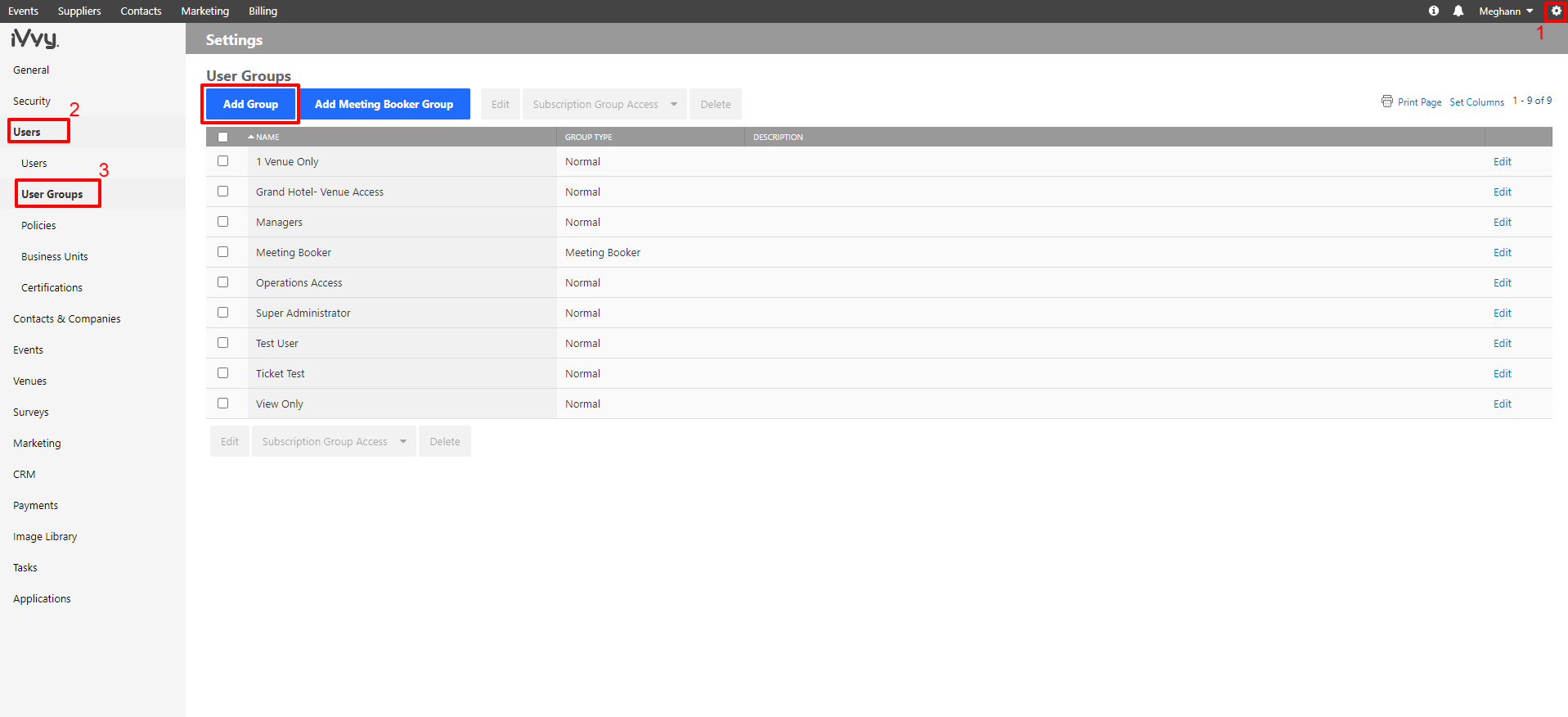Select Contacts & Companies in sidebar
Image resolution: width=1568 pixels, height=717 pixels.
pos(67,319)
